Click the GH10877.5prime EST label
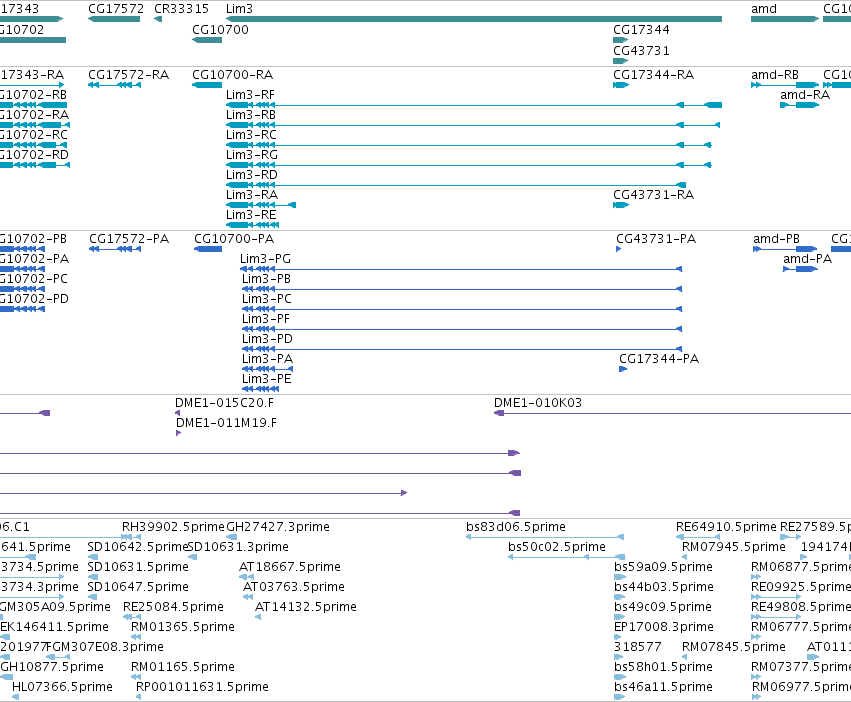Viewport: 851px width, 702px height. (52, 667)
